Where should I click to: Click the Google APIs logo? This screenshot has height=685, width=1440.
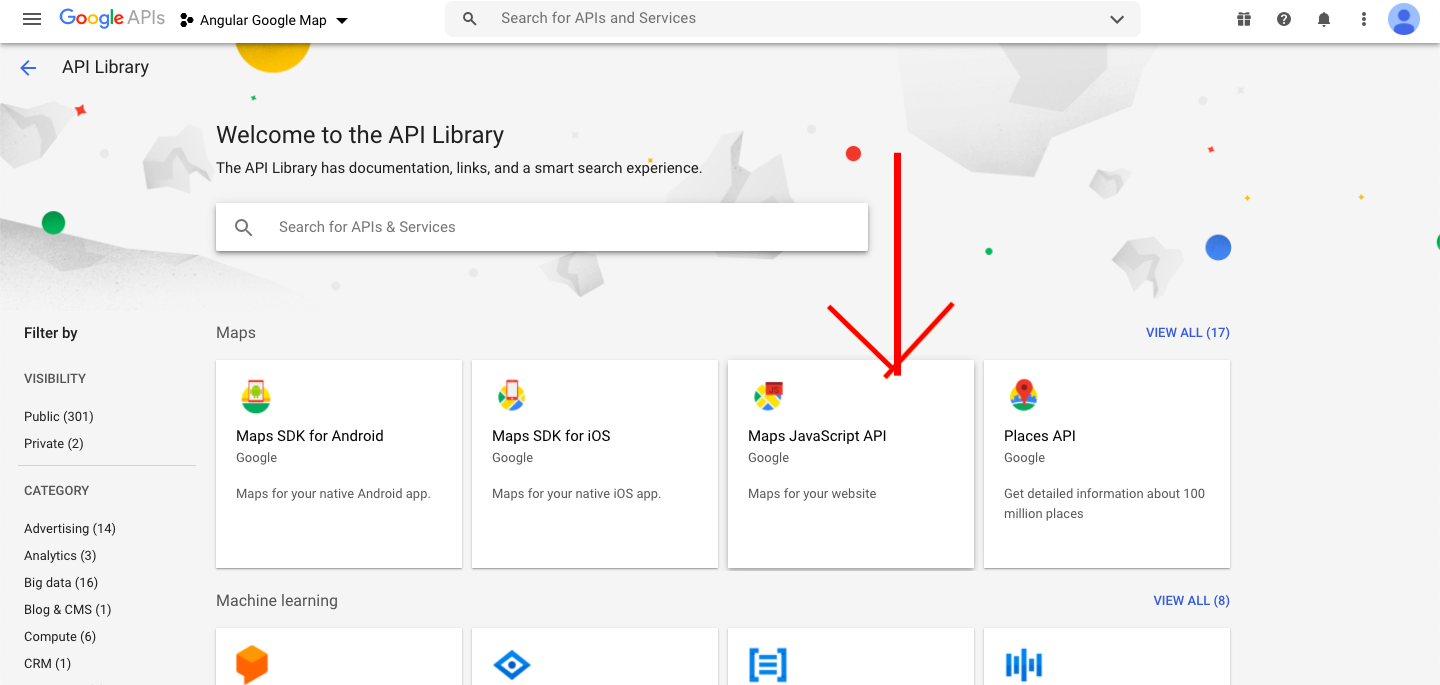[112, 19]
